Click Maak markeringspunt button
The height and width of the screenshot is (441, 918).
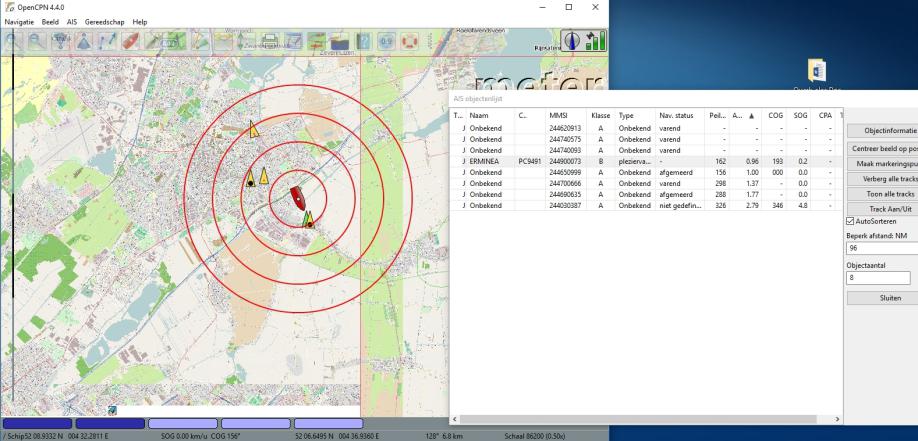click(x=882, y=164)
